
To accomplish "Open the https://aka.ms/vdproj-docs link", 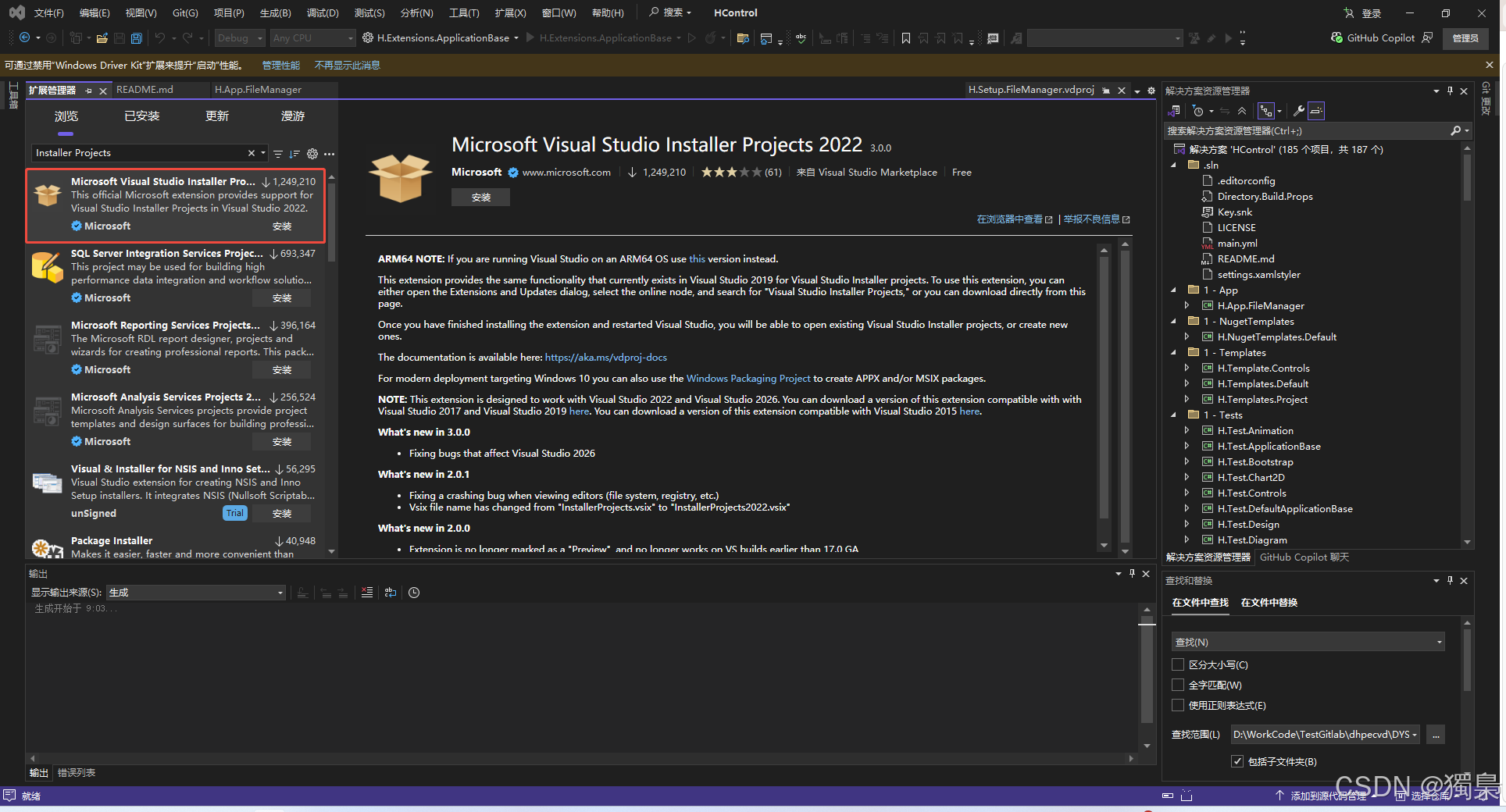I will click(x=605, y=357).
